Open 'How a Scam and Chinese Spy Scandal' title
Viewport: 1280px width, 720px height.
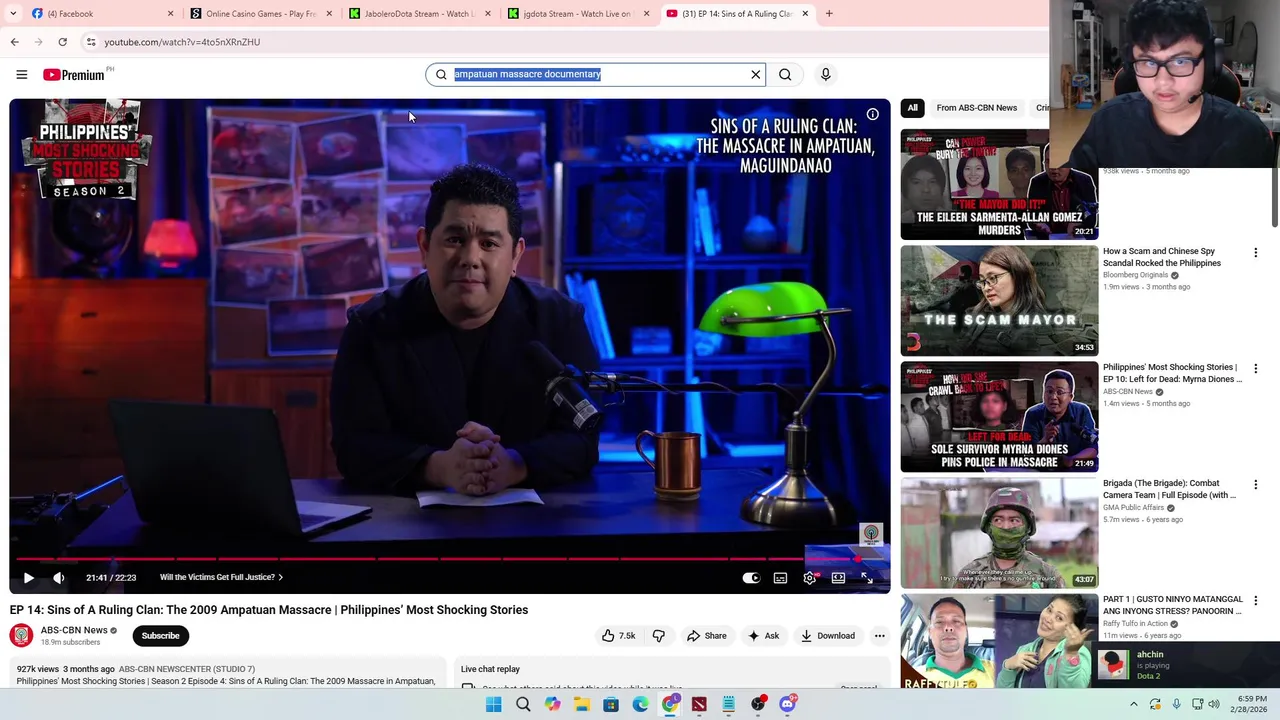pyautogui.click(x=1162, y=257)
